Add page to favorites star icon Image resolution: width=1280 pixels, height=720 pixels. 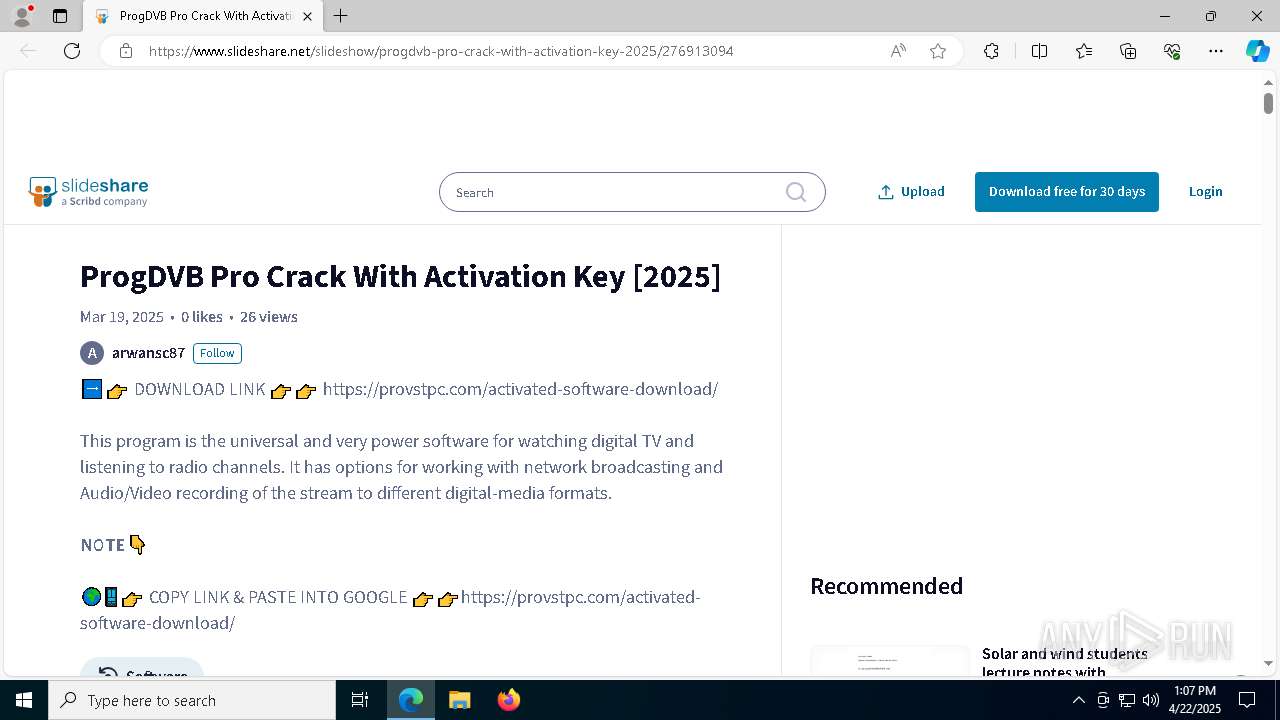tap(938, 51)
